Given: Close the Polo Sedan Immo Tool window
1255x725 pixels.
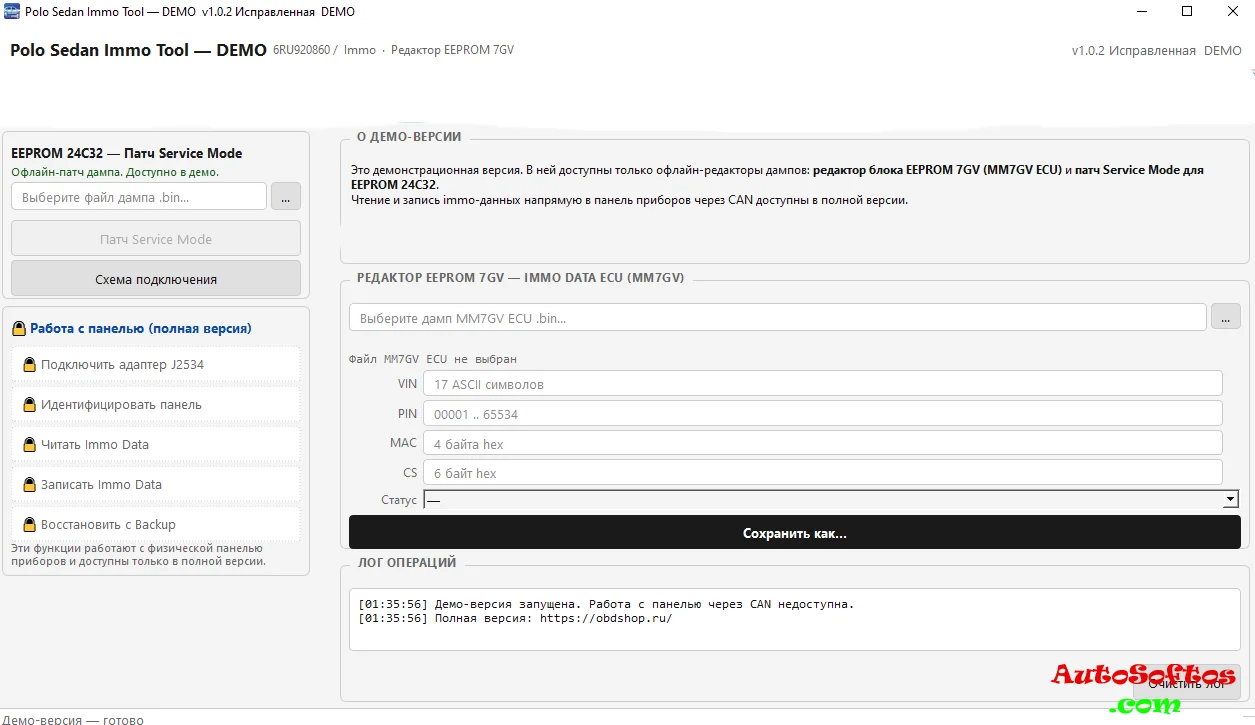Looking at the screenshot, I should tap(1233, 12).
